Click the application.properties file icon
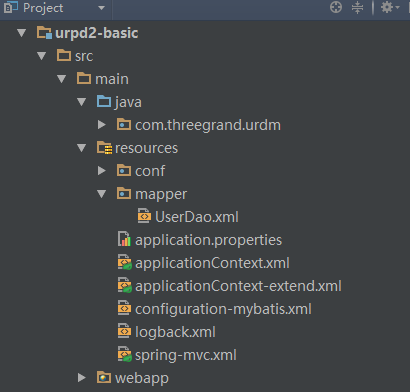The image size is (410, 392). tap(124, 239)
